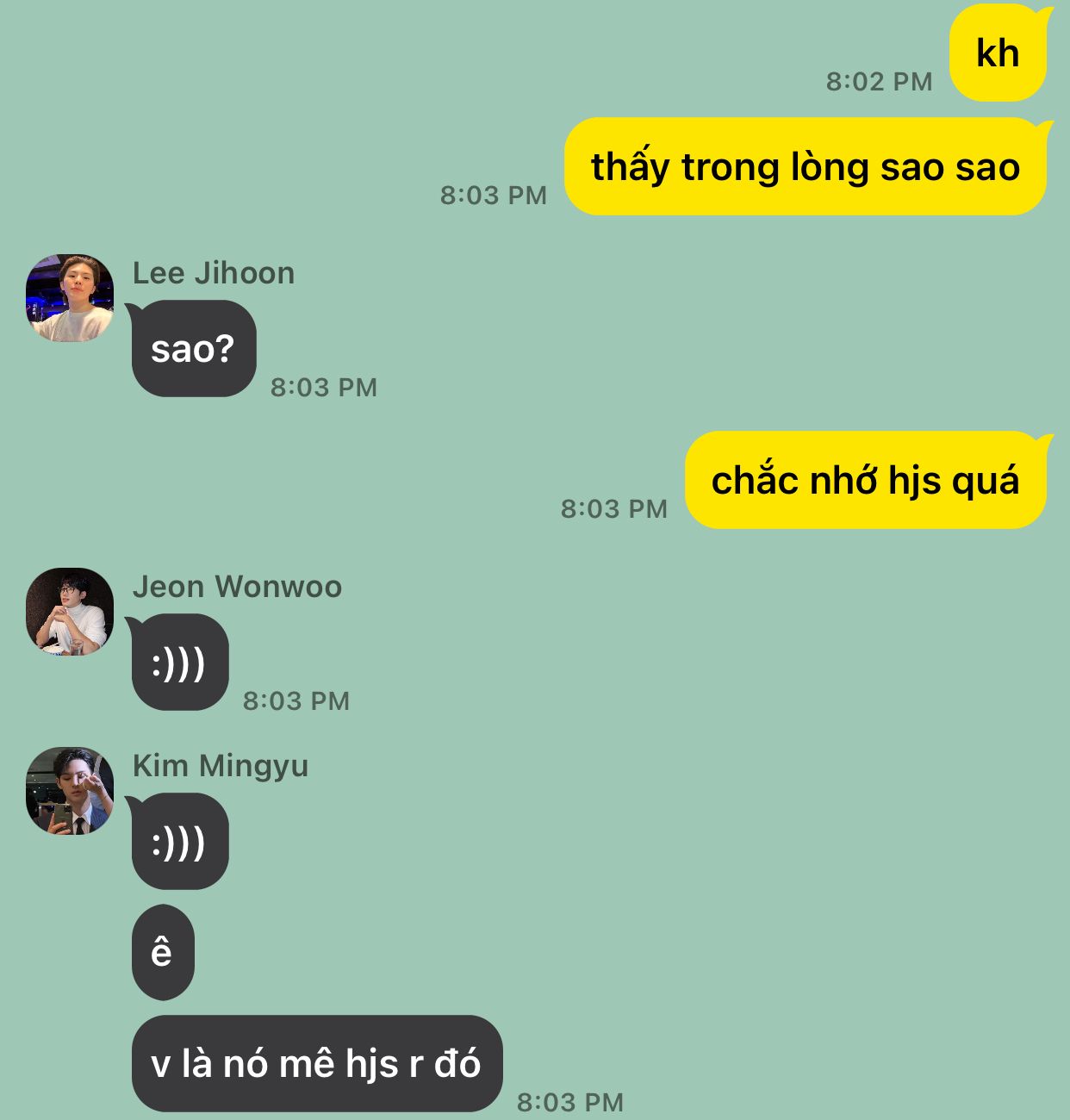Select the yellow "kh" message bubble
Image resolution: width=1070 pixels, height=1120 pixels.
click(x=998, y=53)
